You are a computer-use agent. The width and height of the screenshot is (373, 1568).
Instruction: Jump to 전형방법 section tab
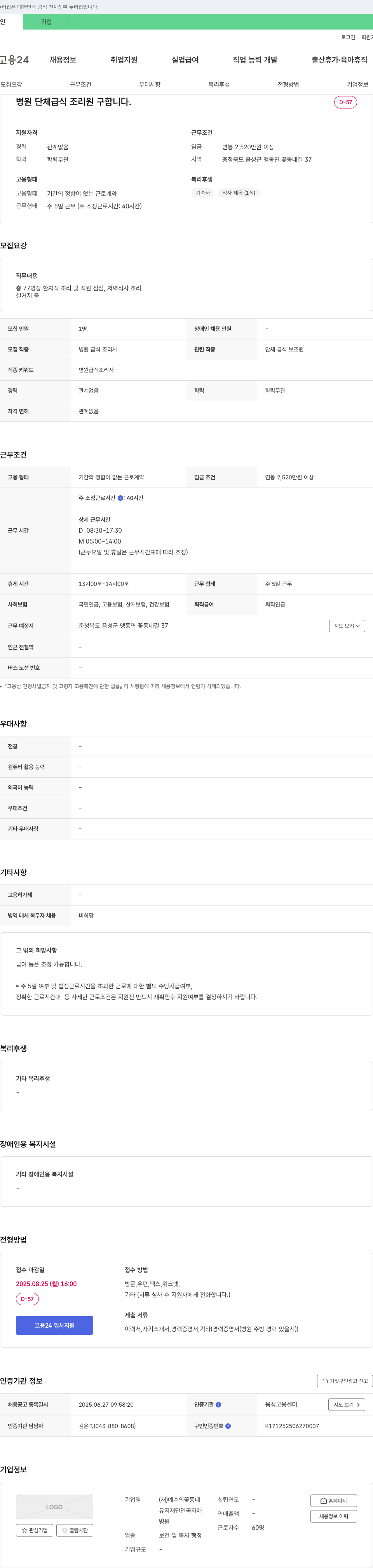[288, 85]
